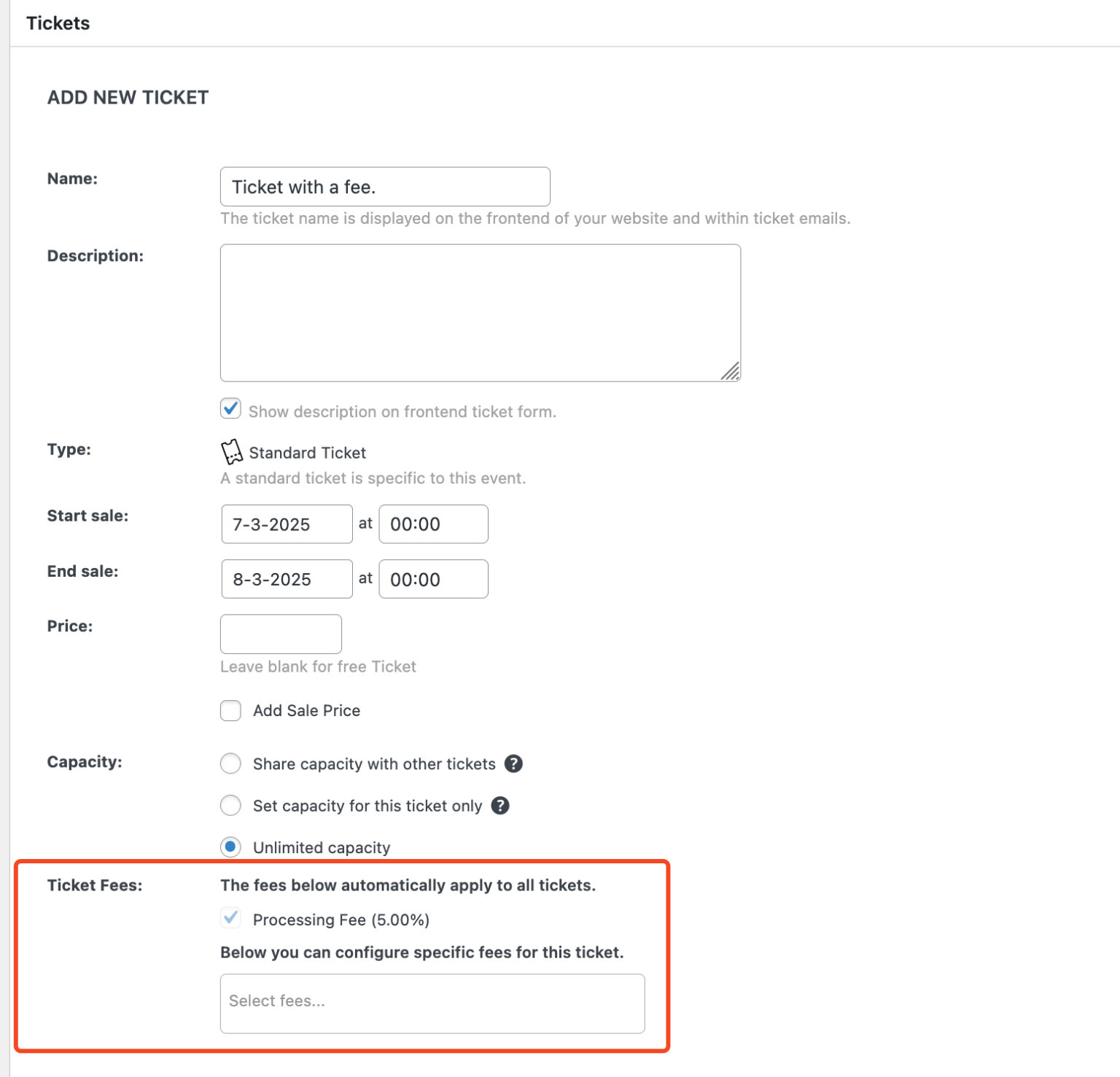Click the description box resize handle
This screenshot has height=1077, width=1120.
tap(732, 372)
